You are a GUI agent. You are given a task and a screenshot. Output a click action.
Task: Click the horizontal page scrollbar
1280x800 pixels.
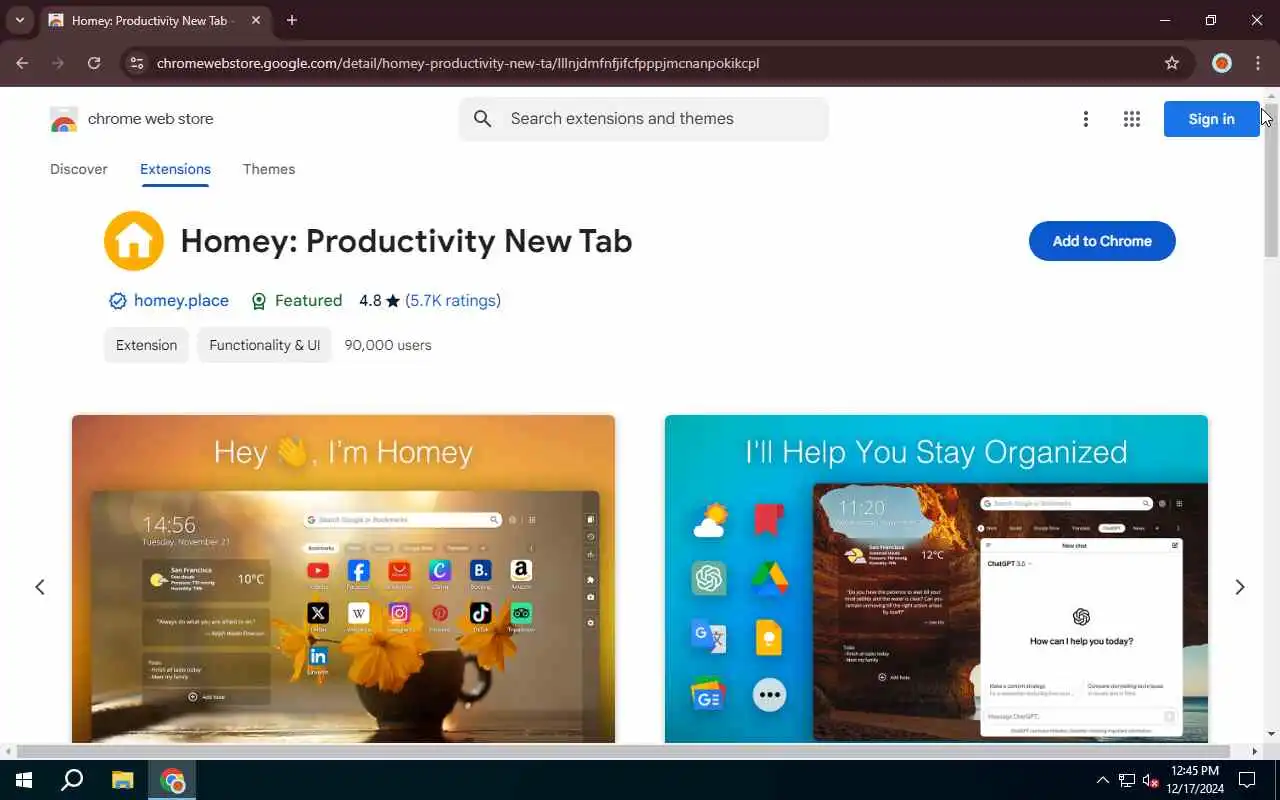pos(624,751)
